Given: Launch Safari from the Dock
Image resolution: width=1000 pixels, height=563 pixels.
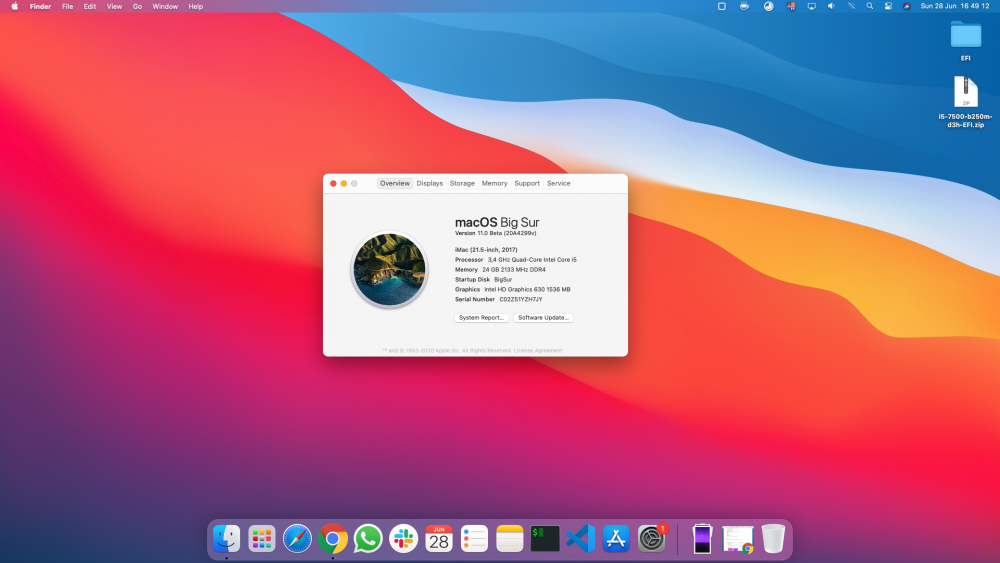Looking at the screenshot, I should click(x=297, y=539).
